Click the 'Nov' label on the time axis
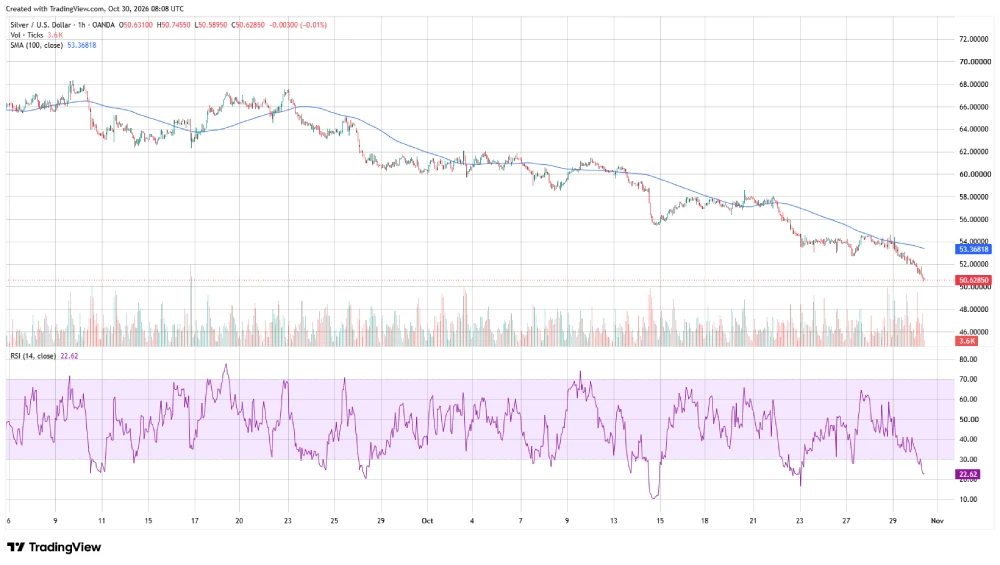This screenshot has width=1000, height=565. [937, 521]
